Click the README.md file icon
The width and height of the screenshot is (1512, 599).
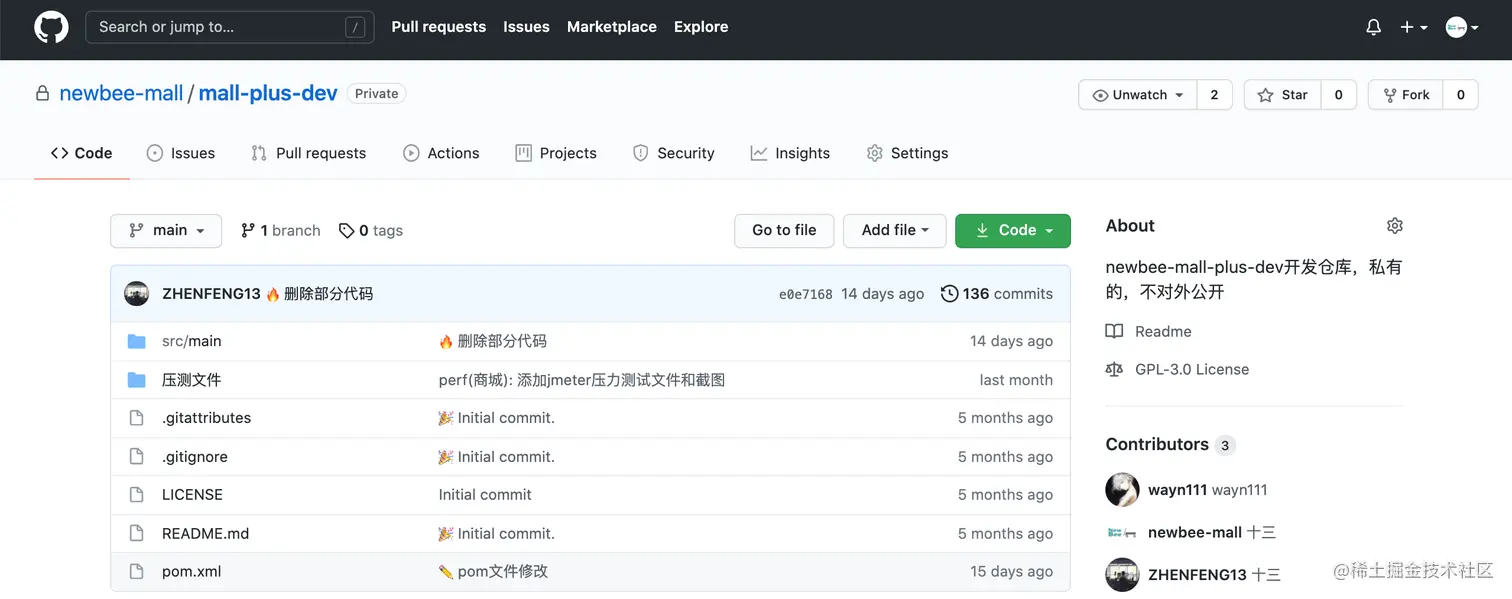pyautogui.click(x=137, y=534)
